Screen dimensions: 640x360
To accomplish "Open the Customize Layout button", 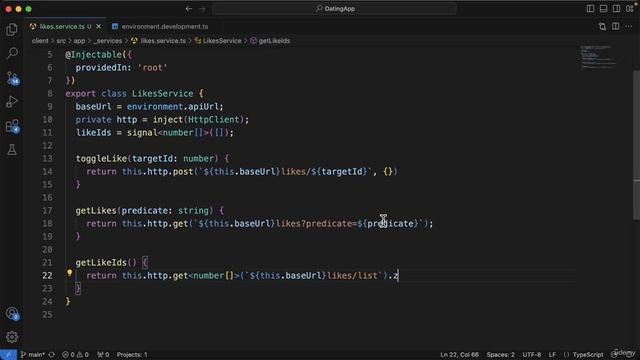I will pos(630,9).
